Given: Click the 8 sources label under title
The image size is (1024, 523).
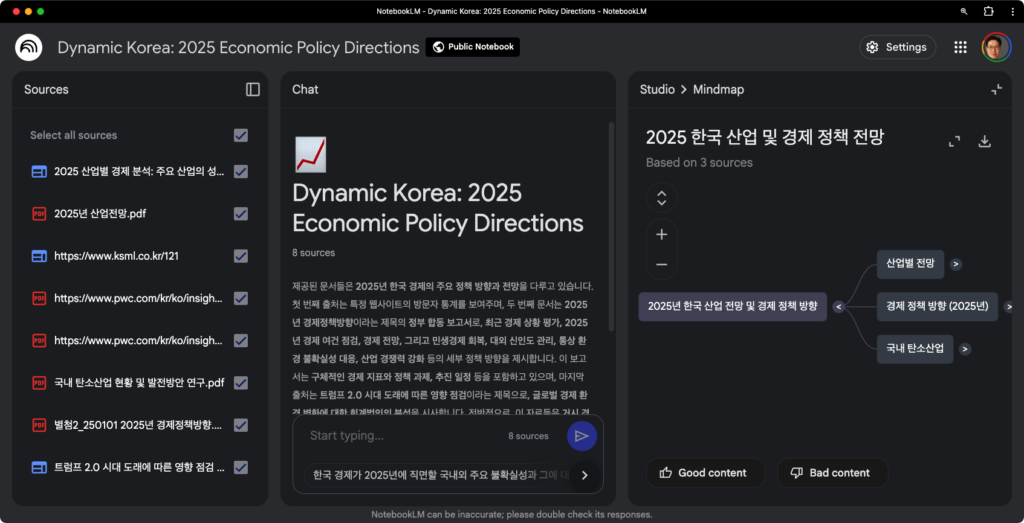Looking at the screenshot, I should [x=313, y=253].
